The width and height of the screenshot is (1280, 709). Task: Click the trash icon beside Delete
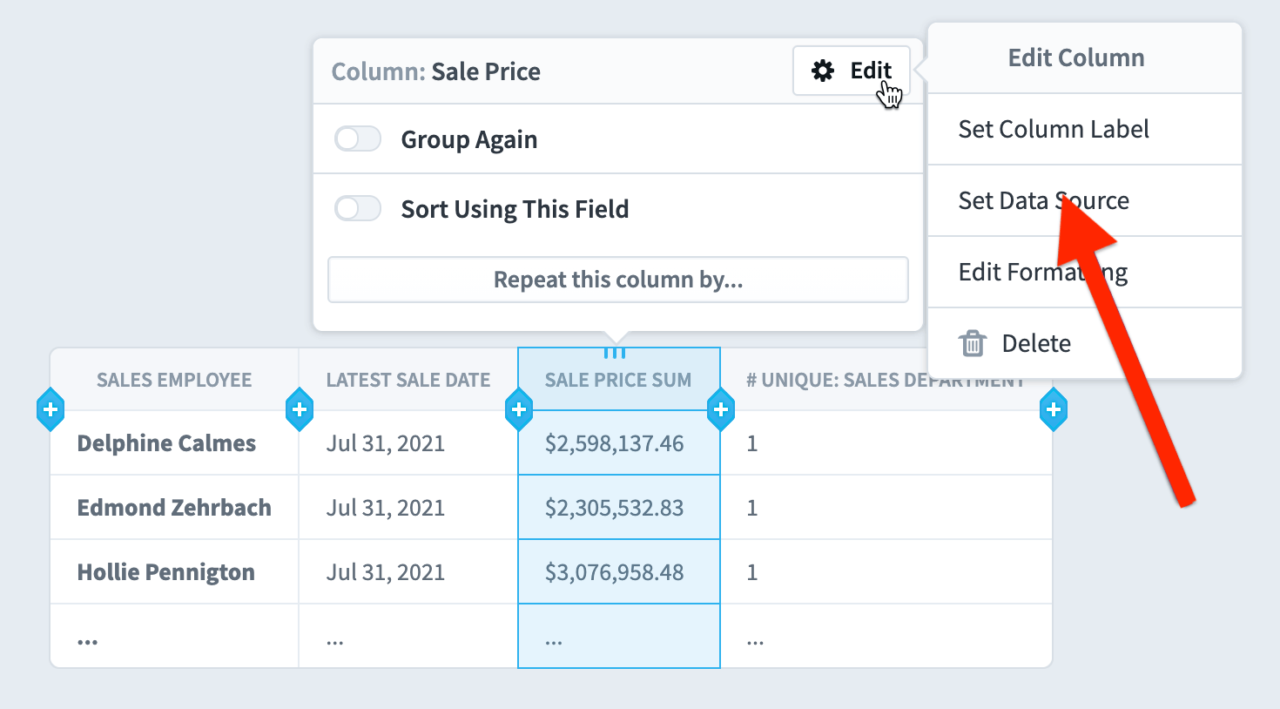click(x=972, y=343)
